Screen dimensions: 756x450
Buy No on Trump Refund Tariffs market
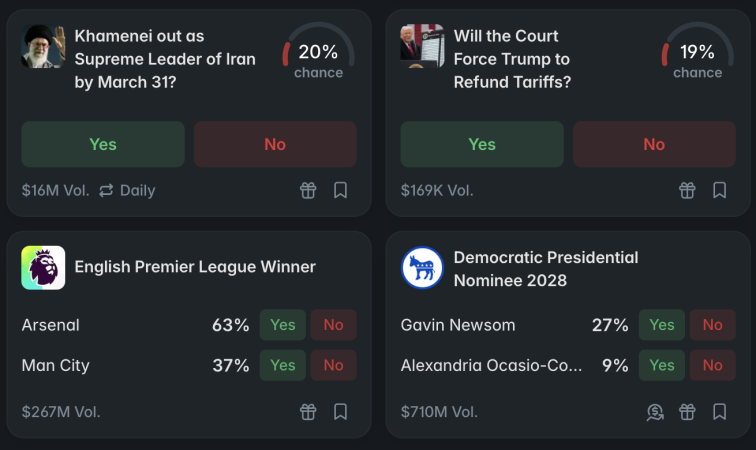pos(654,144)
